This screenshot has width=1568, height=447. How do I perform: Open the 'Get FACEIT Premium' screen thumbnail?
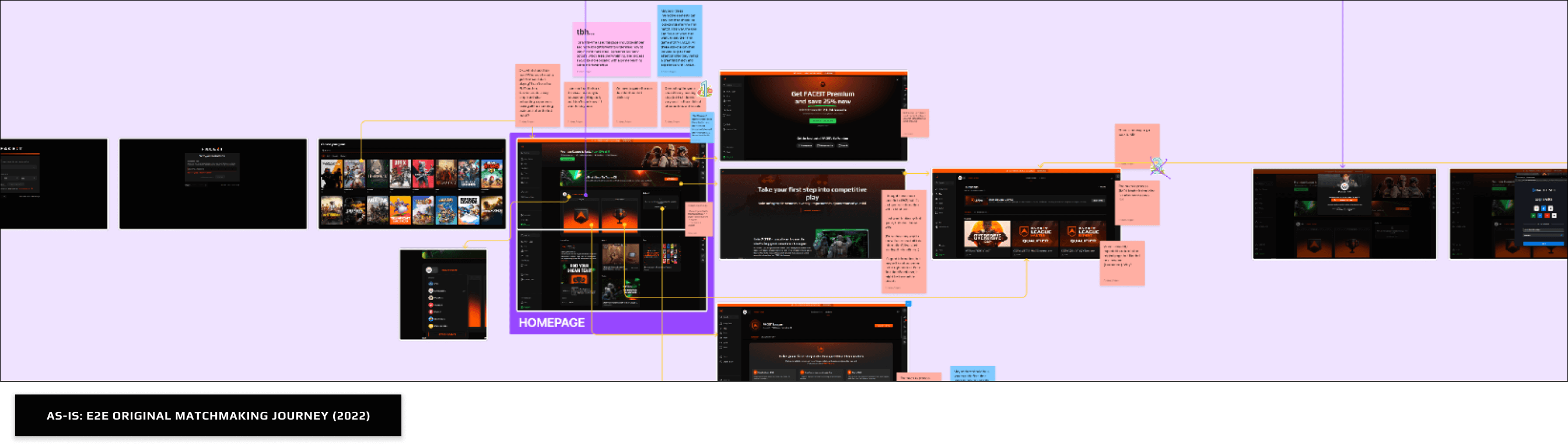tap(813, 116)
